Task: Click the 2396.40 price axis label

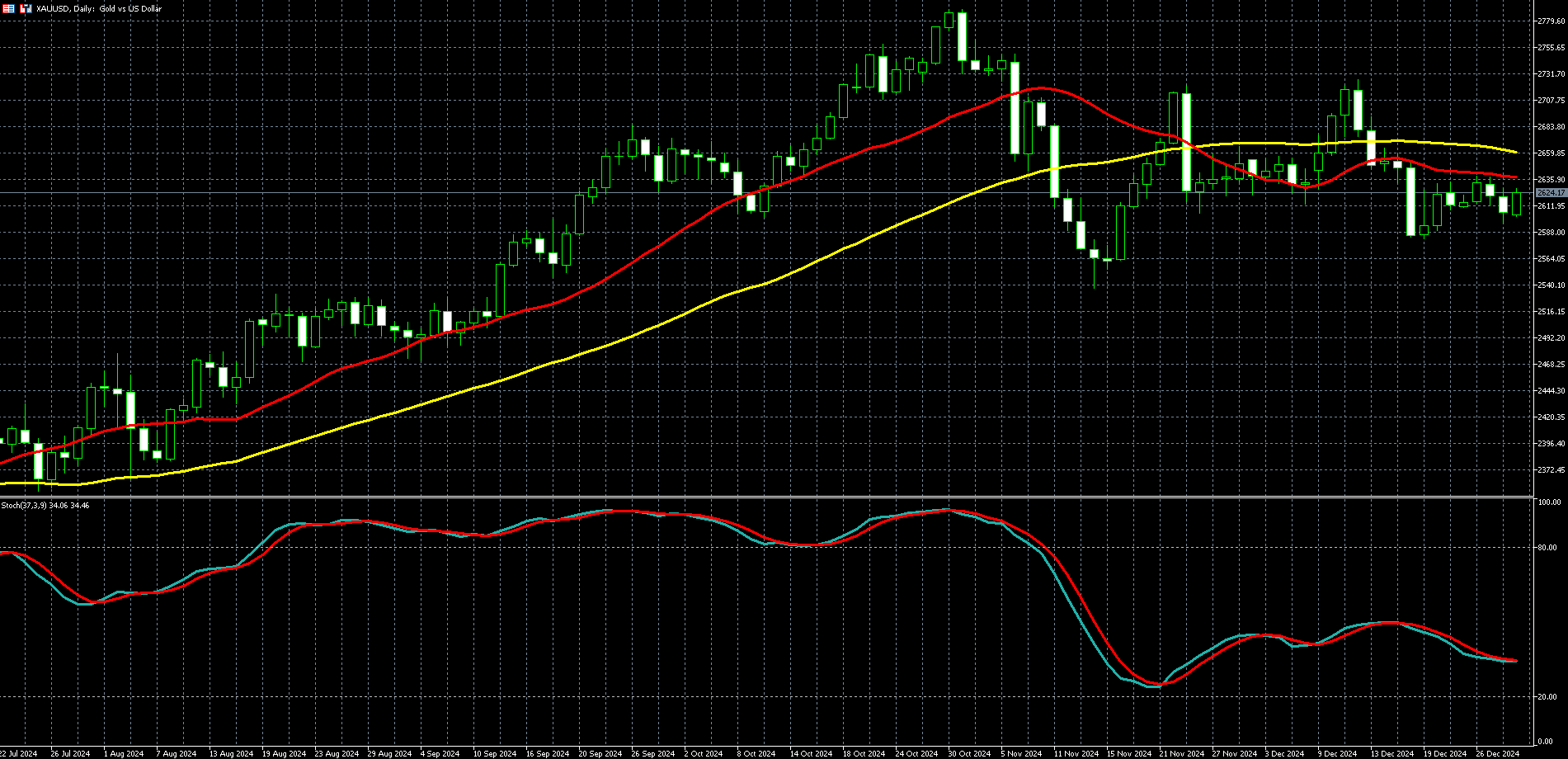Action: [x=1552, y=444]
